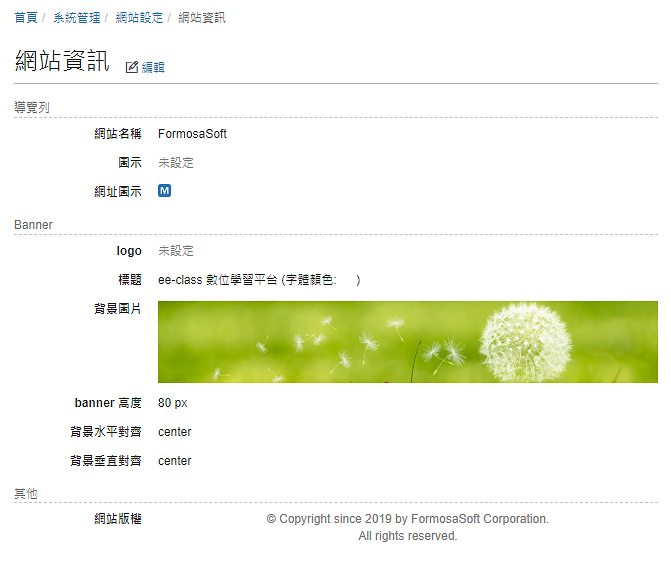The height and width of the screenshot is (565, 671).
Task: Click the banner 高度 label
Action: [108, 403]
